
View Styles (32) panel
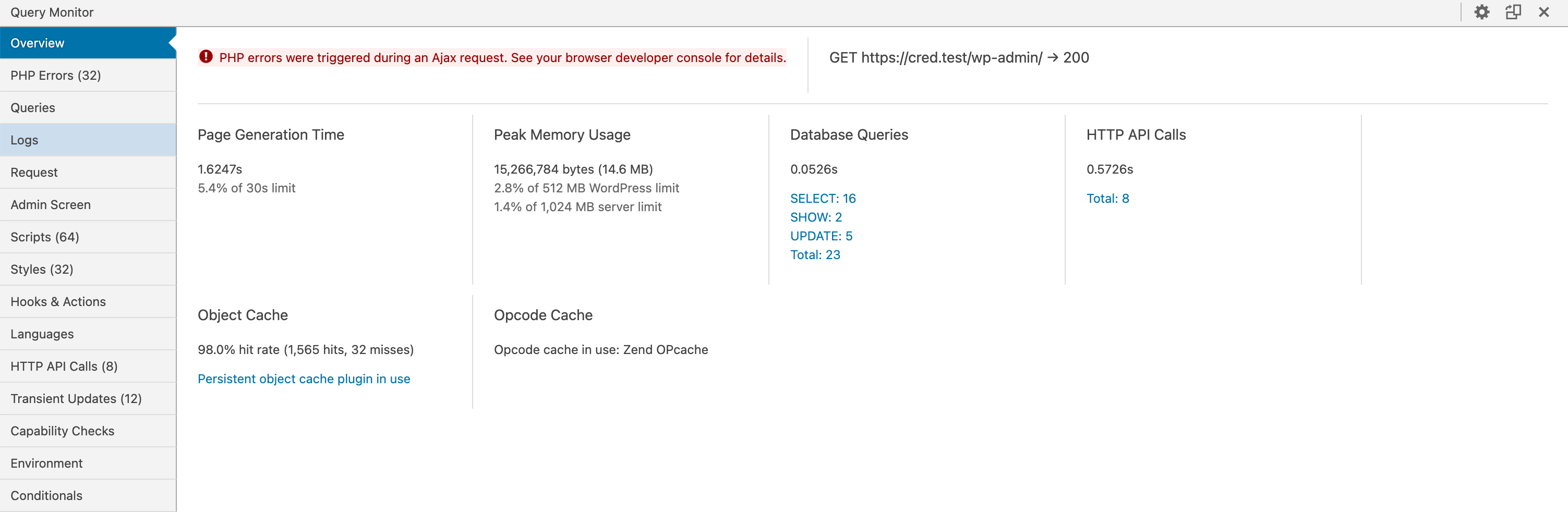41,270
